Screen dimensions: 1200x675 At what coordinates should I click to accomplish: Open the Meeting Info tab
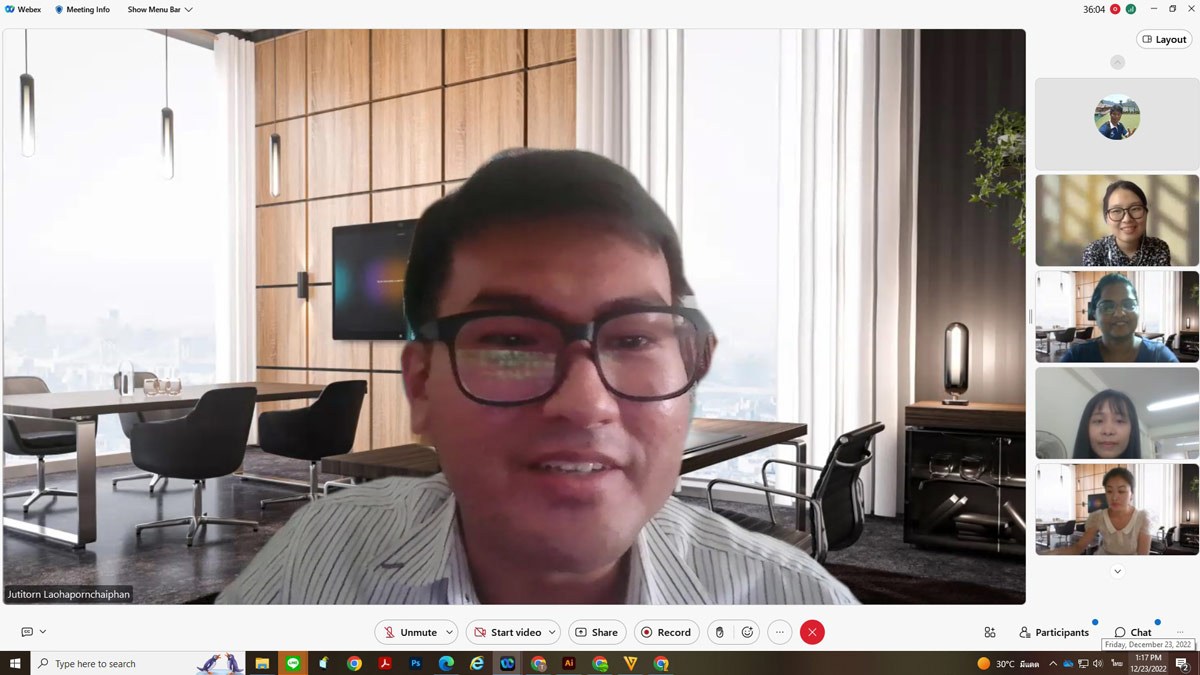(82, 10)
